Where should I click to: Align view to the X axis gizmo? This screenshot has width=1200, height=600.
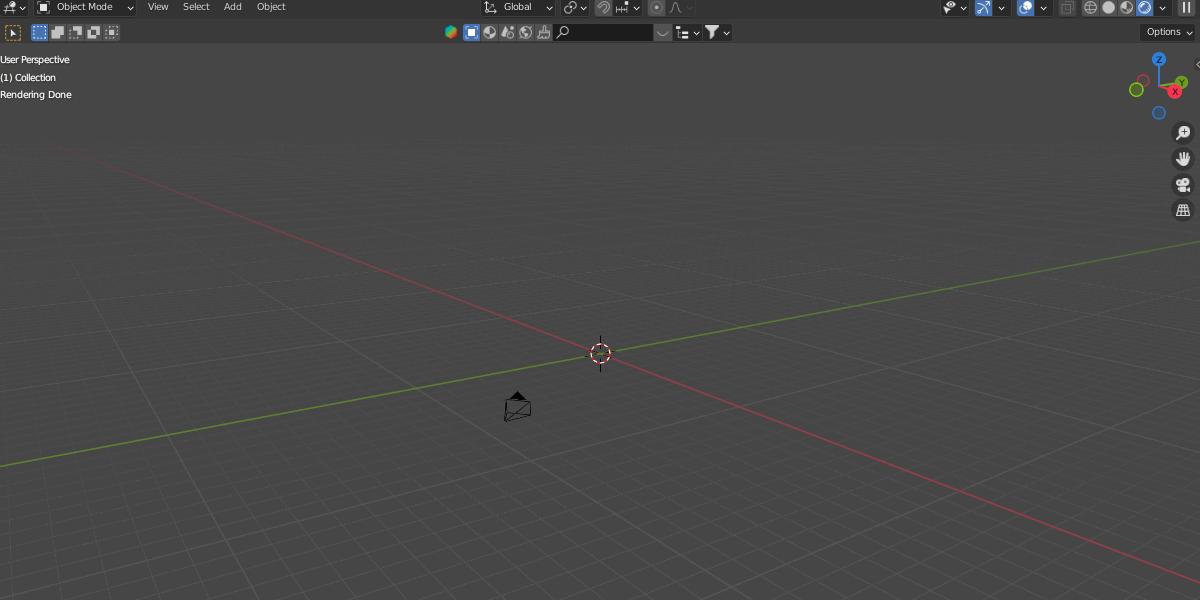(x=1175, y=91)
